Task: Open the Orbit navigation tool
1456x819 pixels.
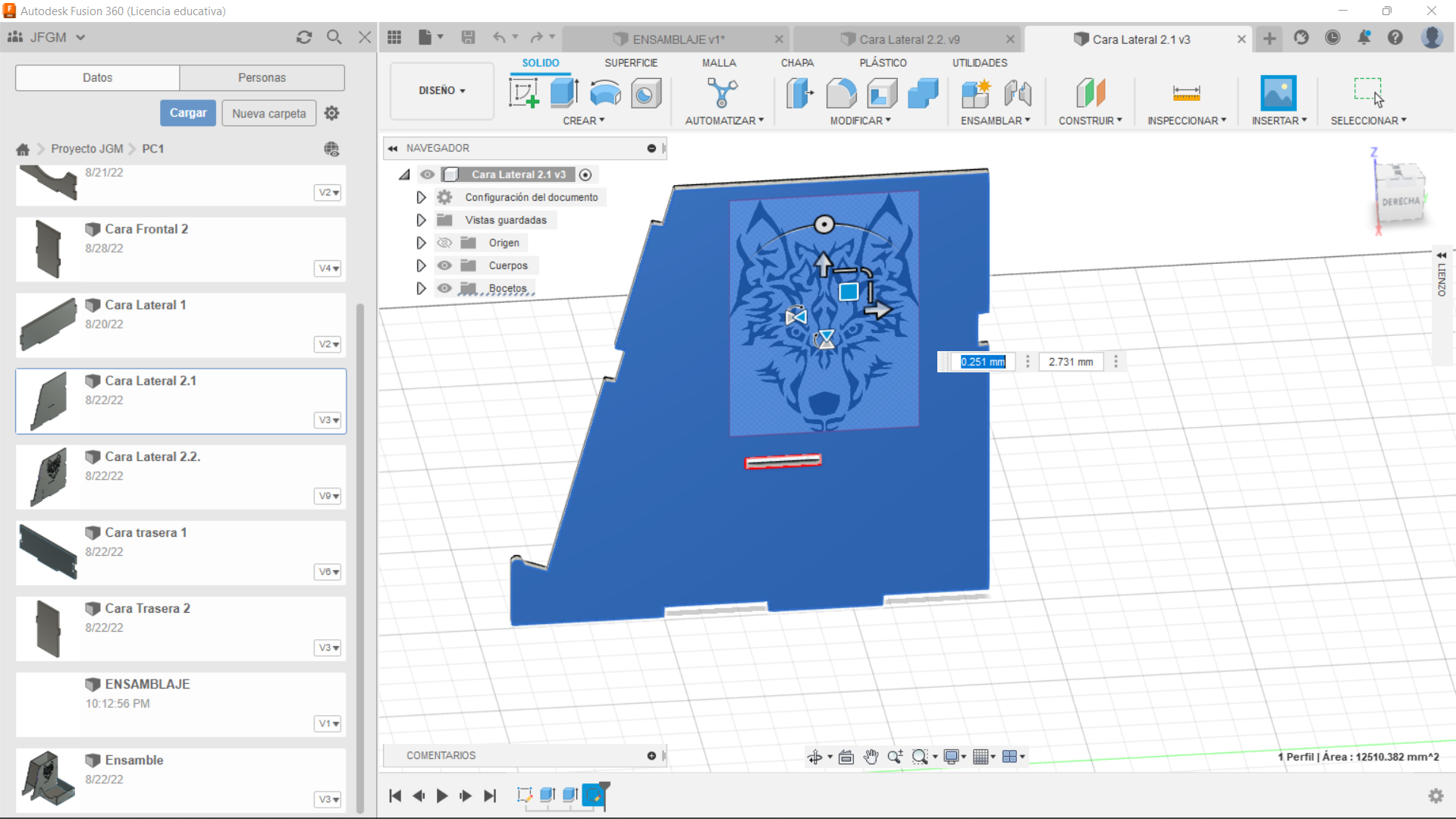Action: pyautogui.click(x=815, y=757)
